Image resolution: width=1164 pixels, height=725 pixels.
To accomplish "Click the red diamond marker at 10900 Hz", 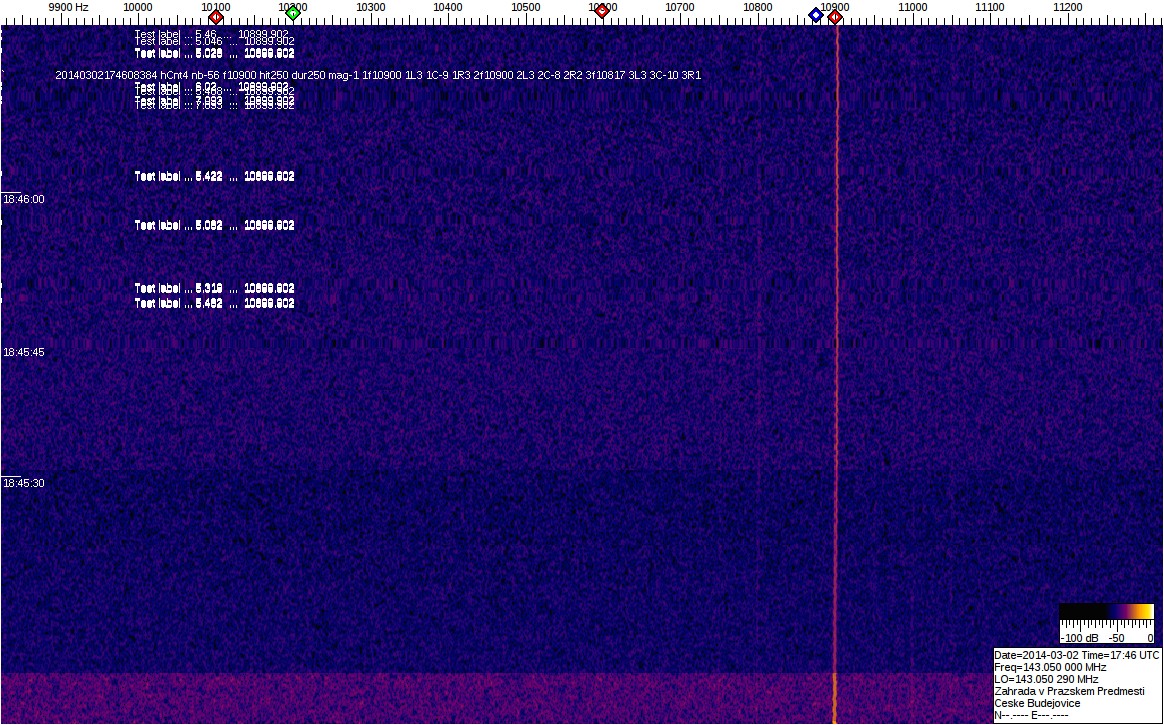I will click(835, 16).
